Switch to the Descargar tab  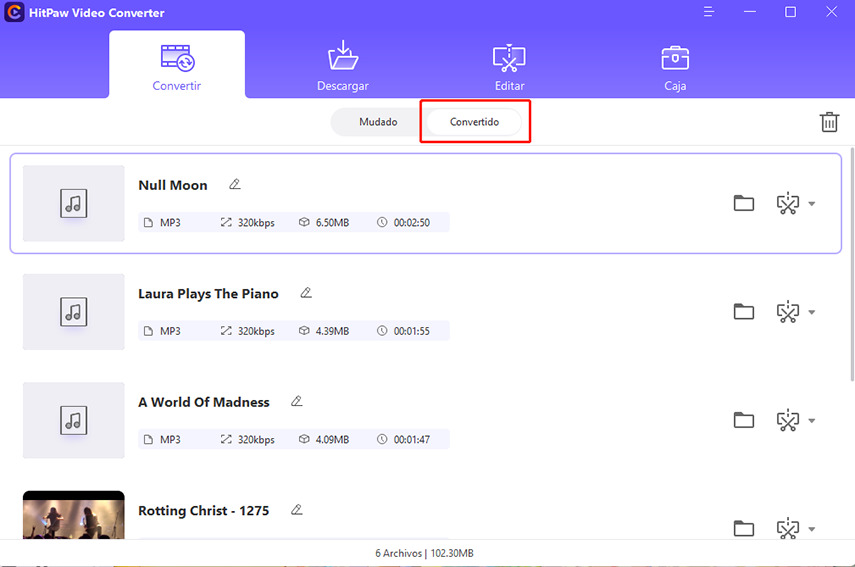pos(342,65)
